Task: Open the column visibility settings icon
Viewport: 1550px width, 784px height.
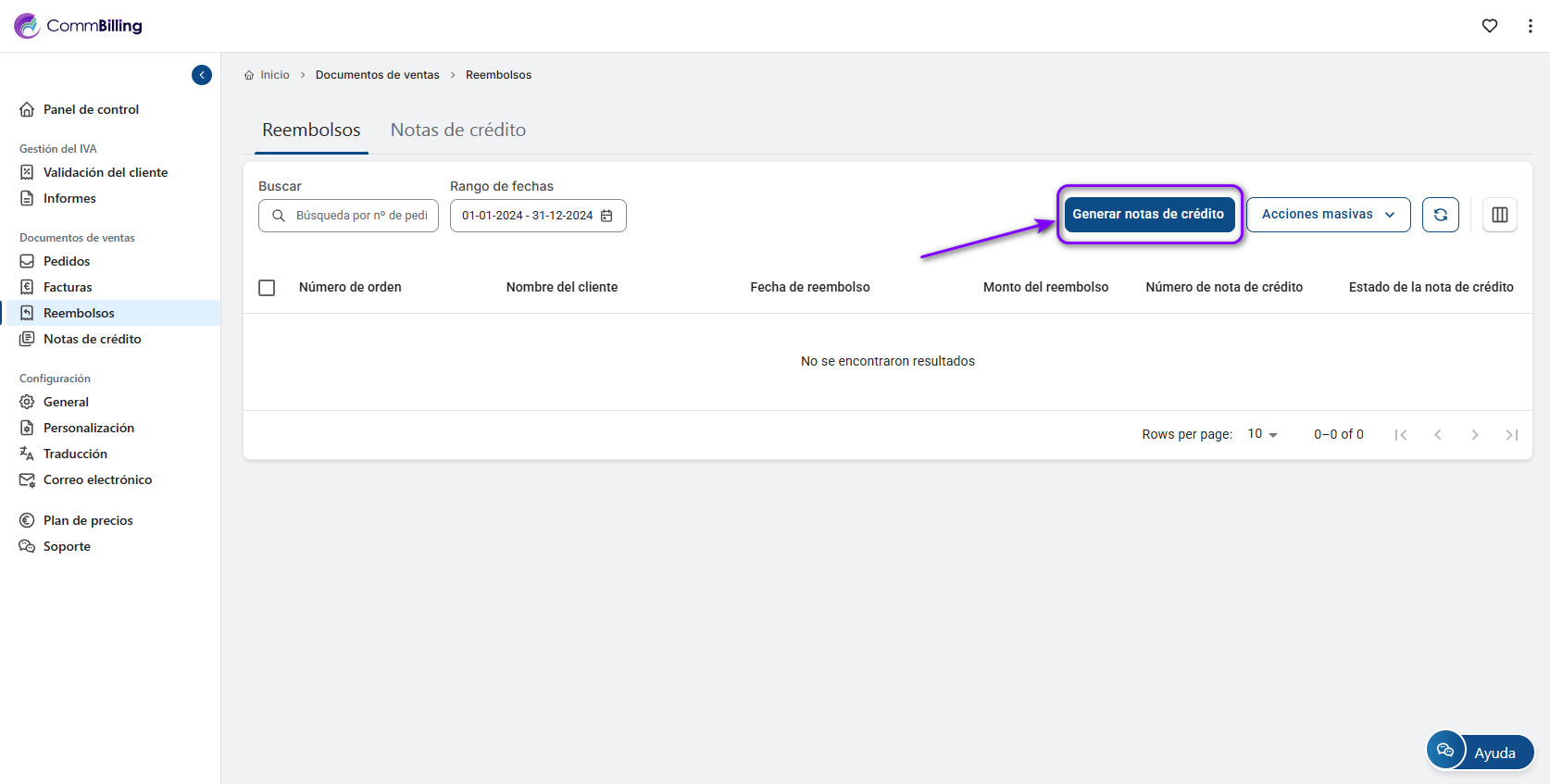Action: (1499, 215)
